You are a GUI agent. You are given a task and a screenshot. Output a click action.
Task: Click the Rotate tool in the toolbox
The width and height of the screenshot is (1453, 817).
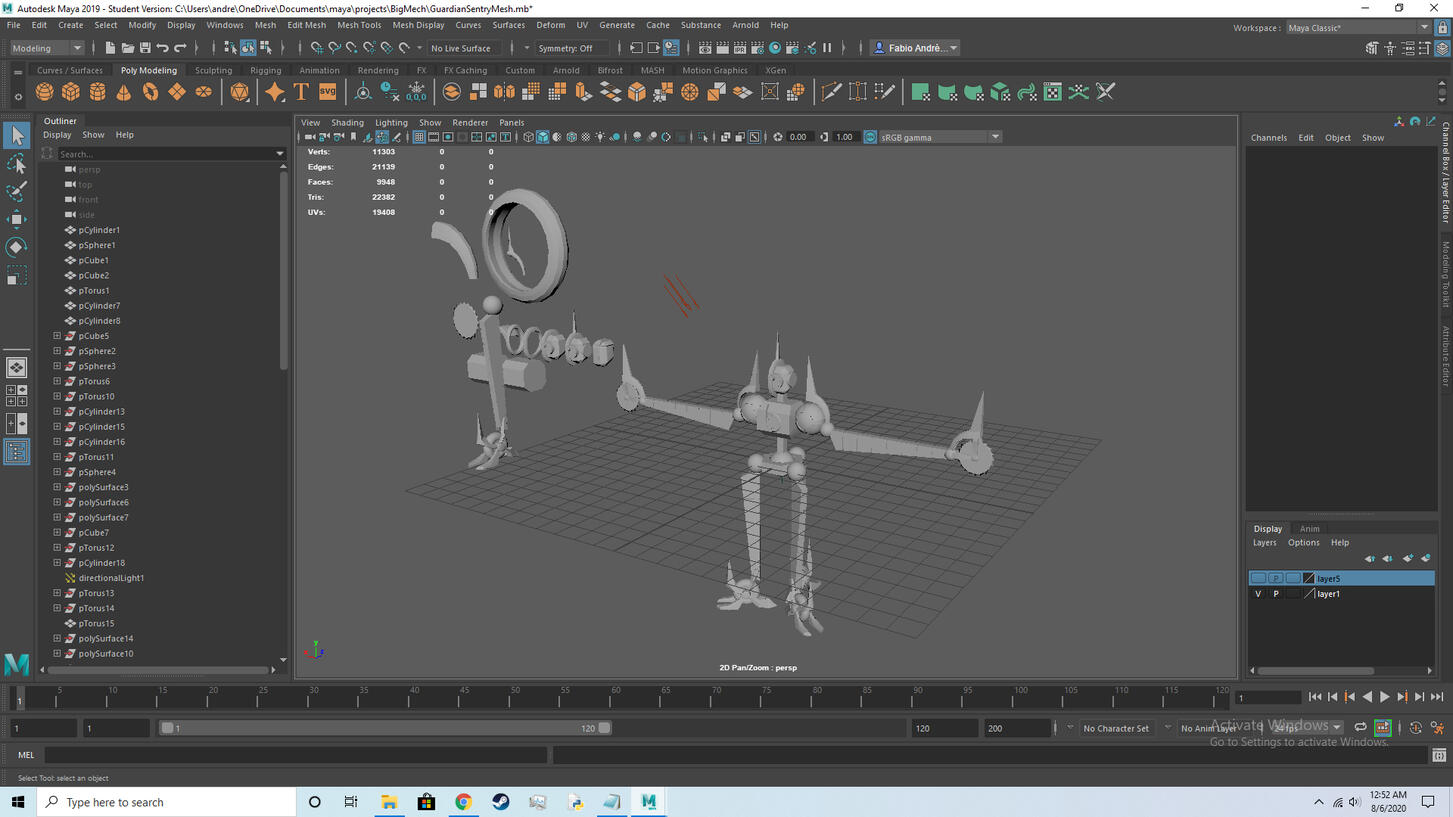[x=17, y=247]
